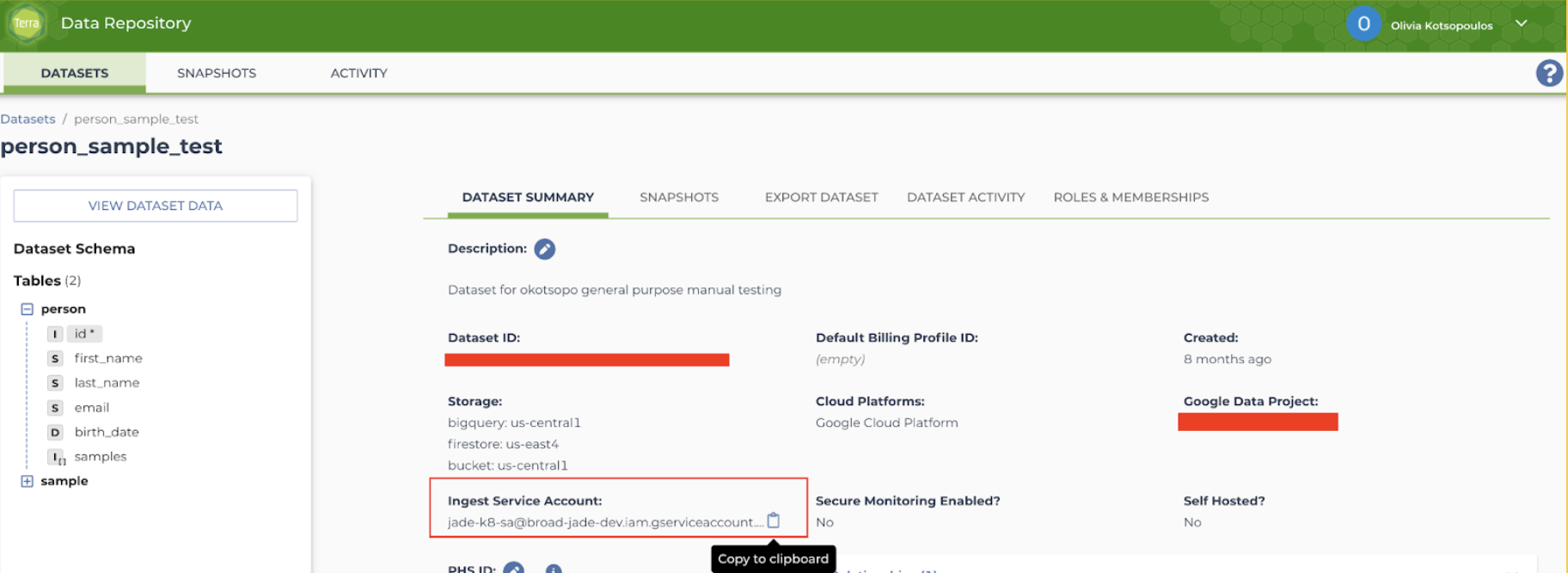
Task: Select the samples column
Action: pyautogui.click(x=101, y=457)
